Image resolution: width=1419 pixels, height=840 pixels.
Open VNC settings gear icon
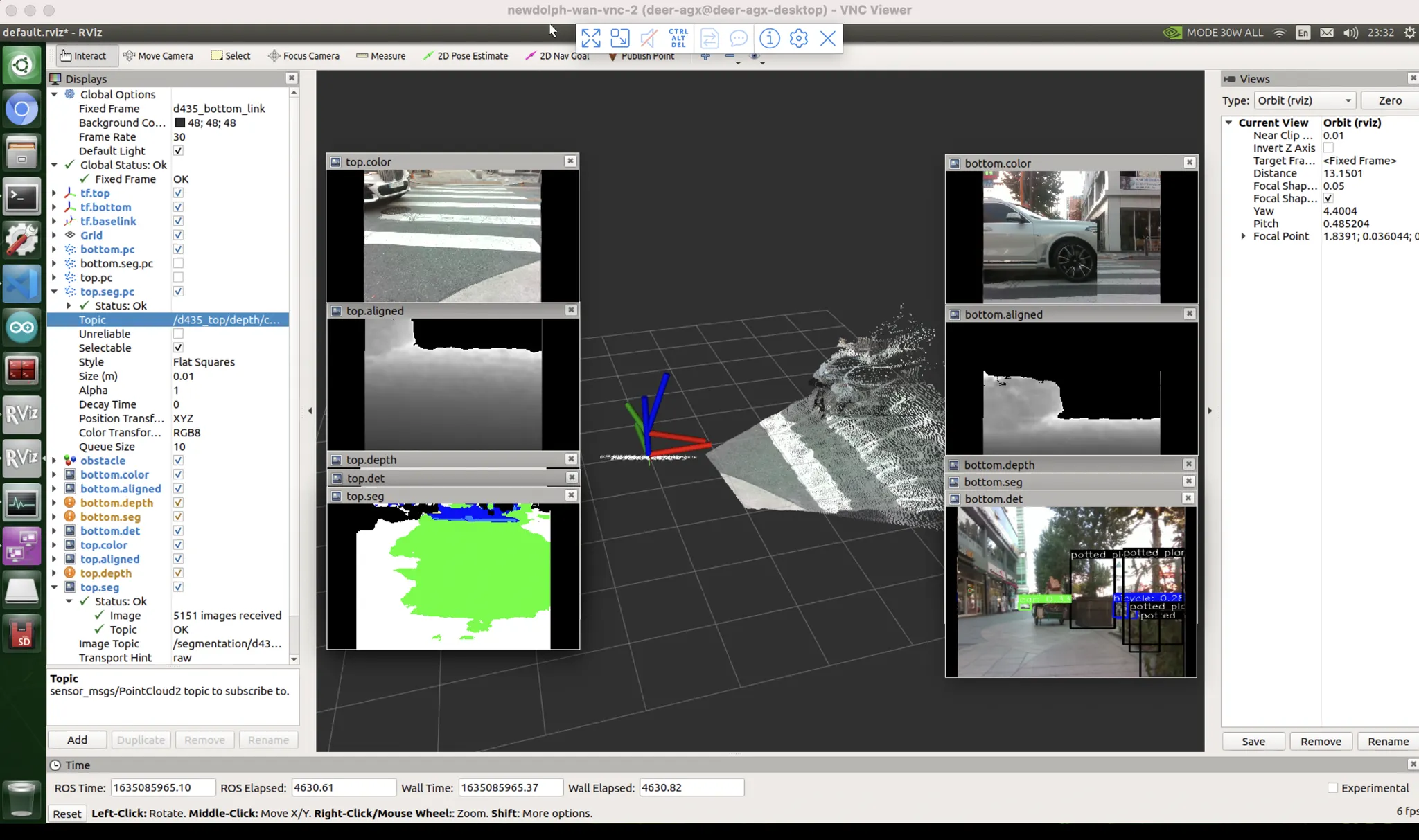798,38
